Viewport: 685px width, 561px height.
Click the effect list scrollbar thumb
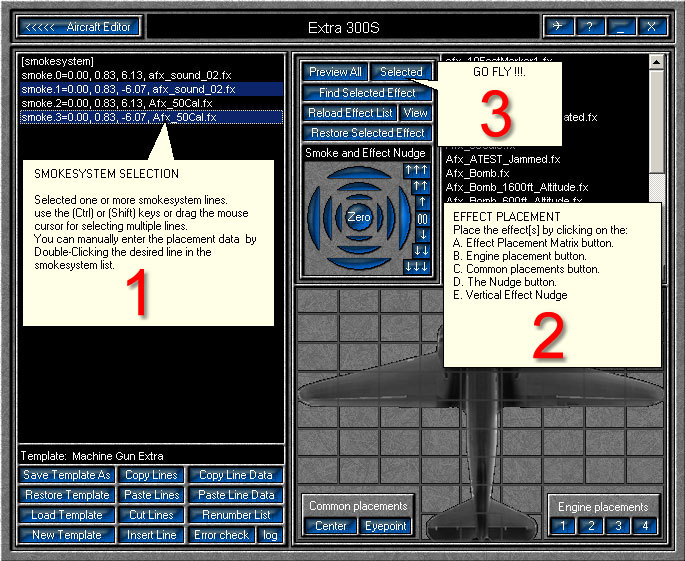click(656, 121)
